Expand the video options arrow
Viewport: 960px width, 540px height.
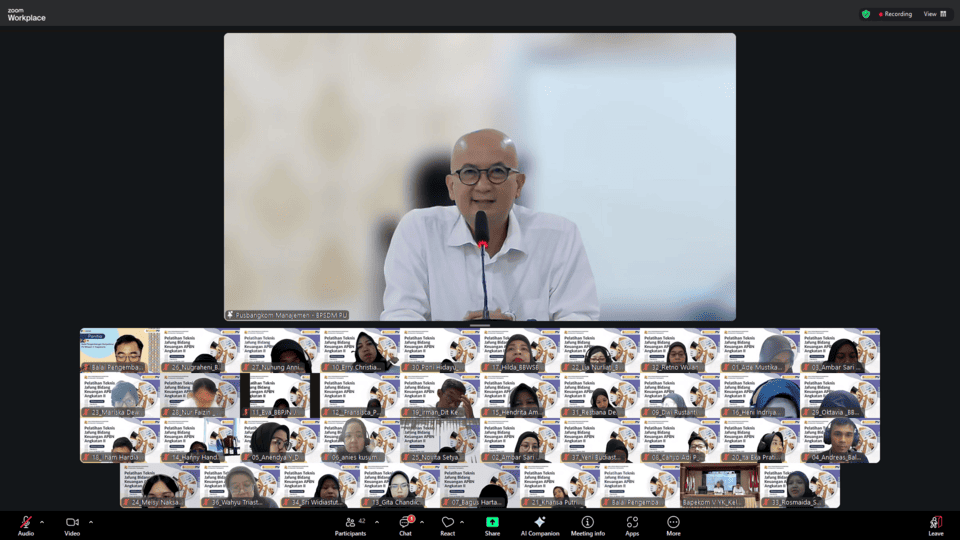(x=91, y=521)
